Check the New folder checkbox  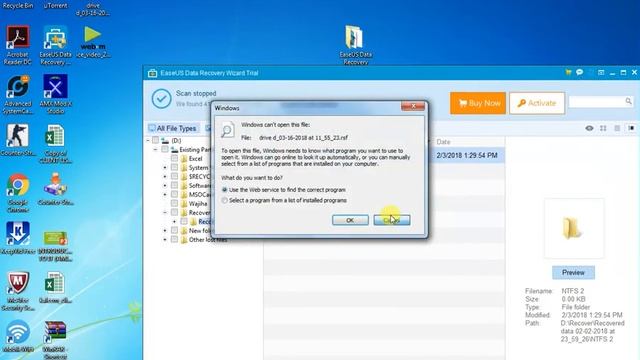pos(174,230)
